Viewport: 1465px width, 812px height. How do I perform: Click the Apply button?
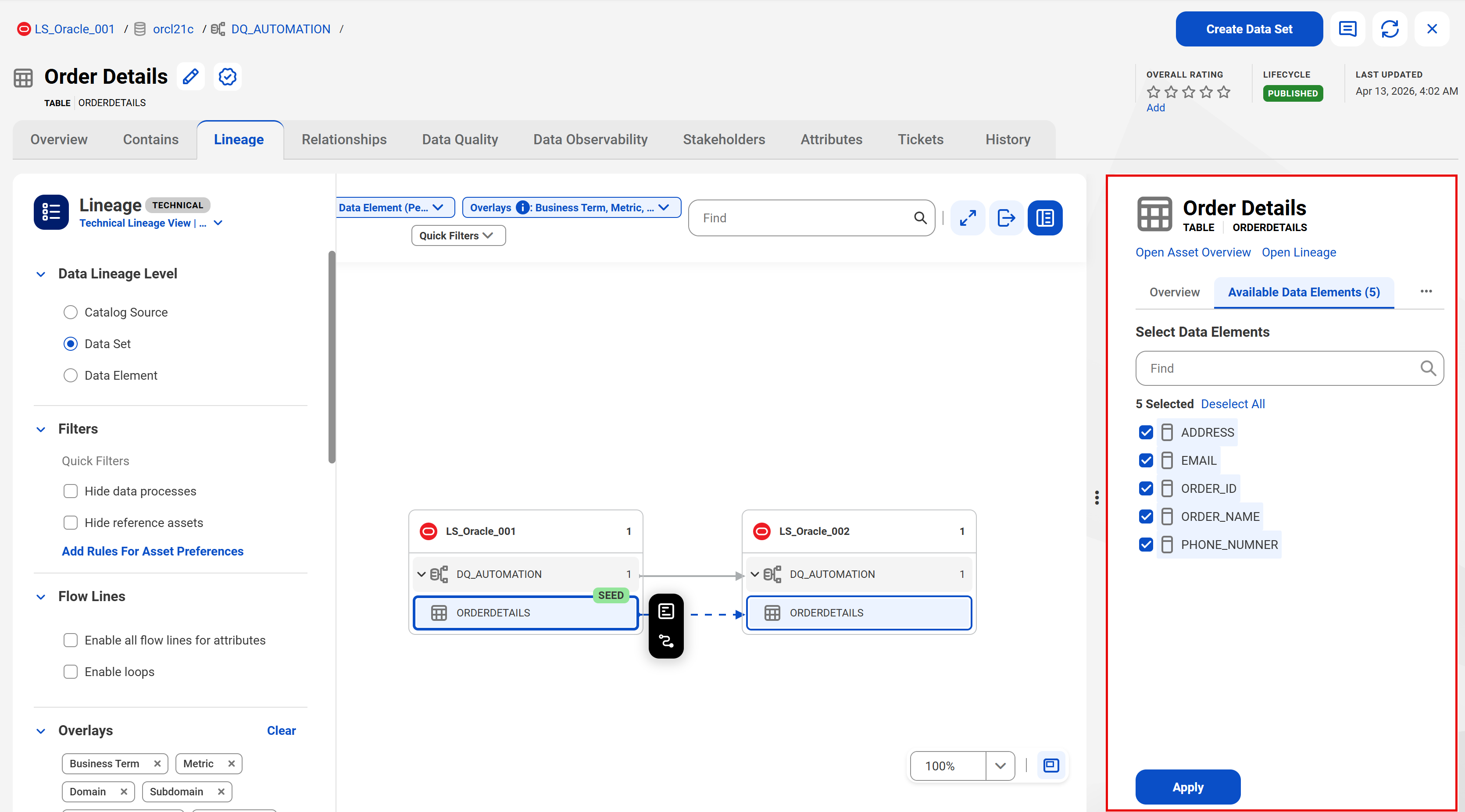pos(1187,787)
